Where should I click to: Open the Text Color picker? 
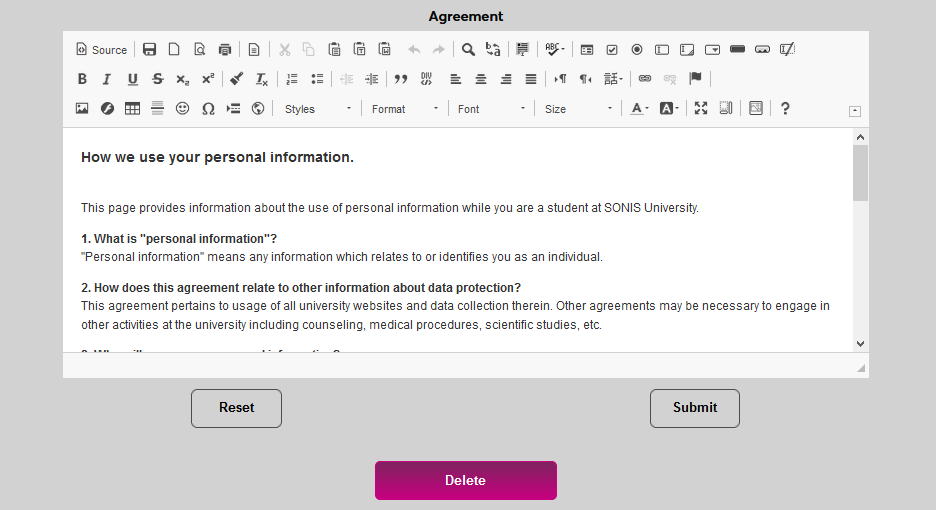pyautogui.click(x=639, y=109)
